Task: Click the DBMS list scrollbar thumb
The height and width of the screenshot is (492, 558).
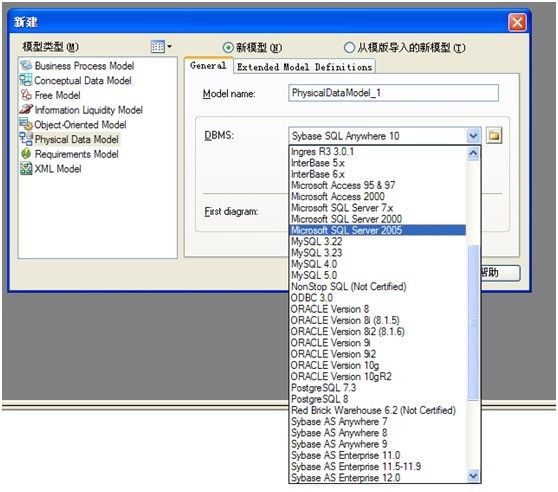Action: tap(473, 322)
